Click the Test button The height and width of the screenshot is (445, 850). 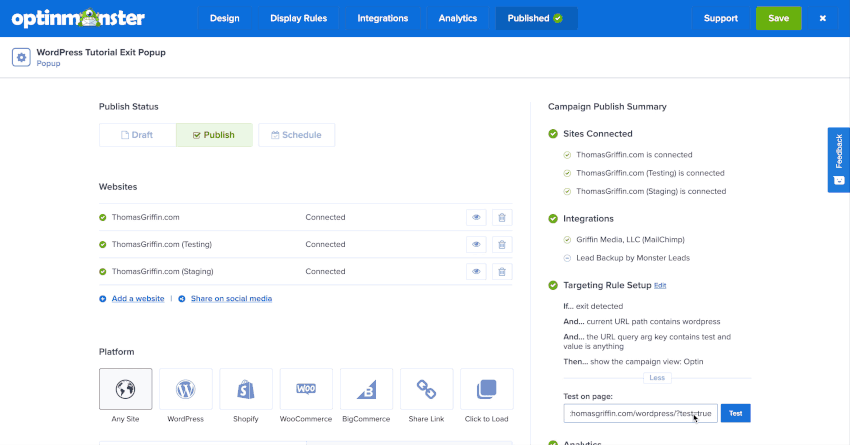[x=736, y=414]
